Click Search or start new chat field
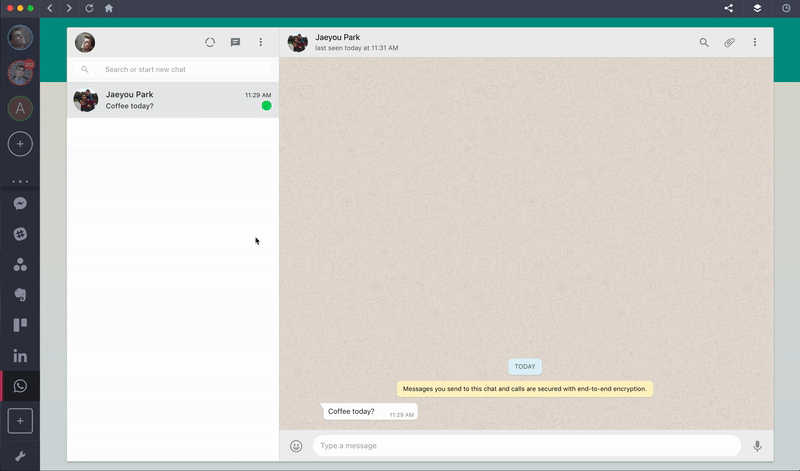The width and height of the screenshot is (800, 471). click(172, 69)
